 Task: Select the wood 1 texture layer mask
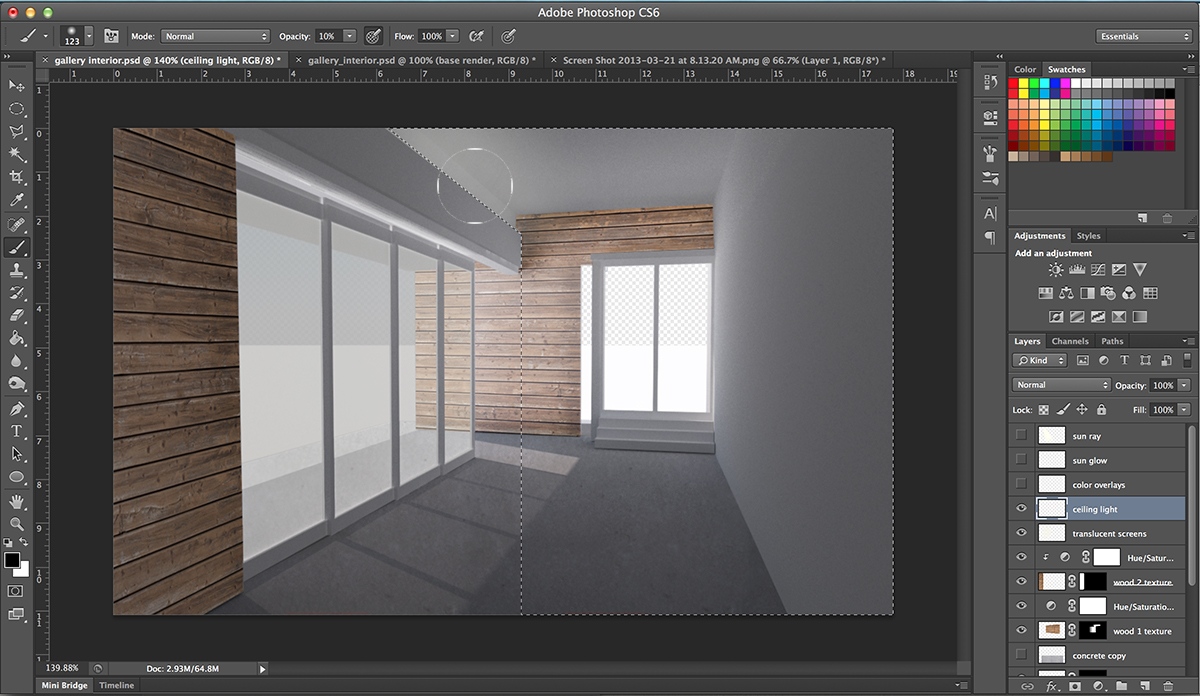[1093, 630]
